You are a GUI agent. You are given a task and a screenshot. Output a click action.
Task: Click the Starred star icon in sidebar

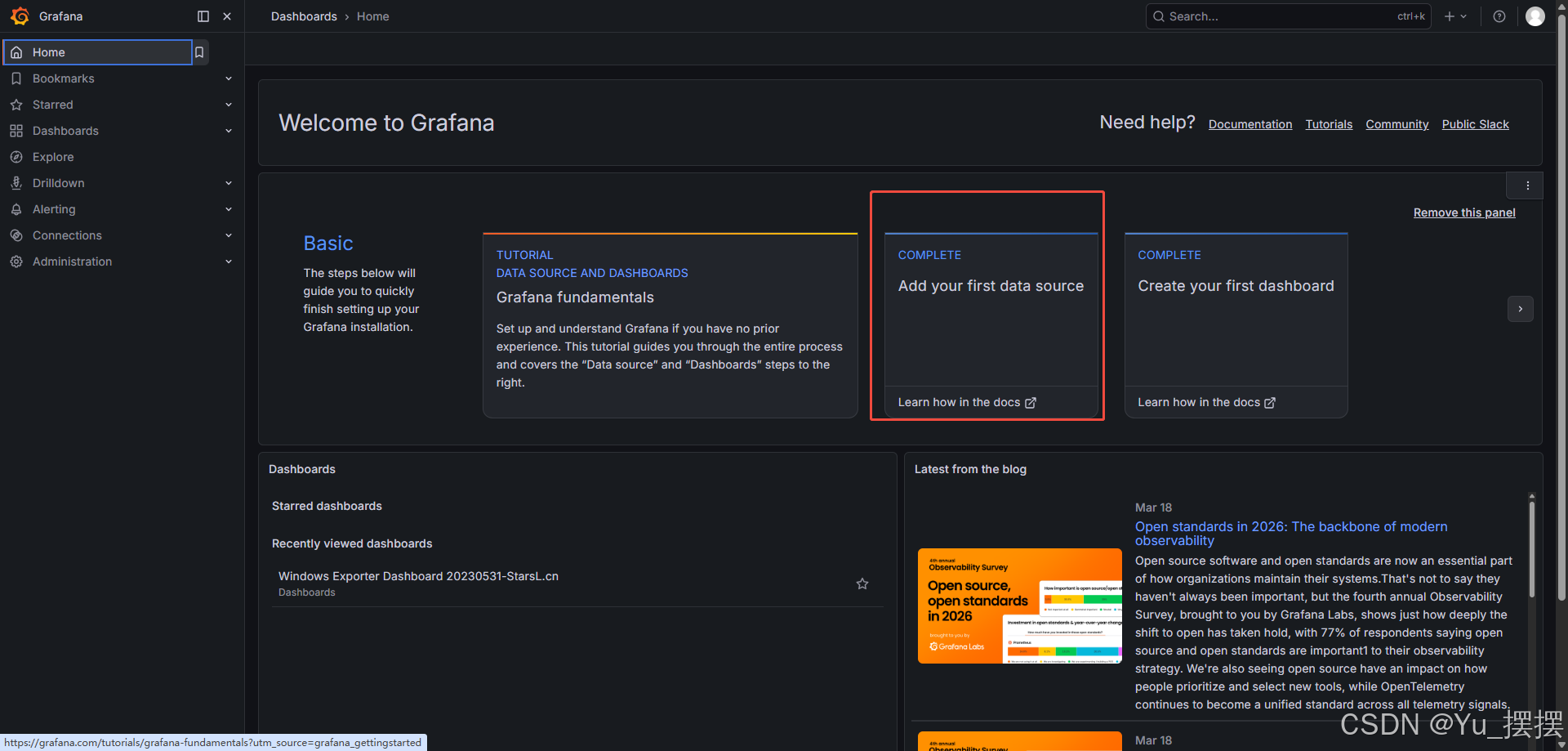click(x=16, y=105)
